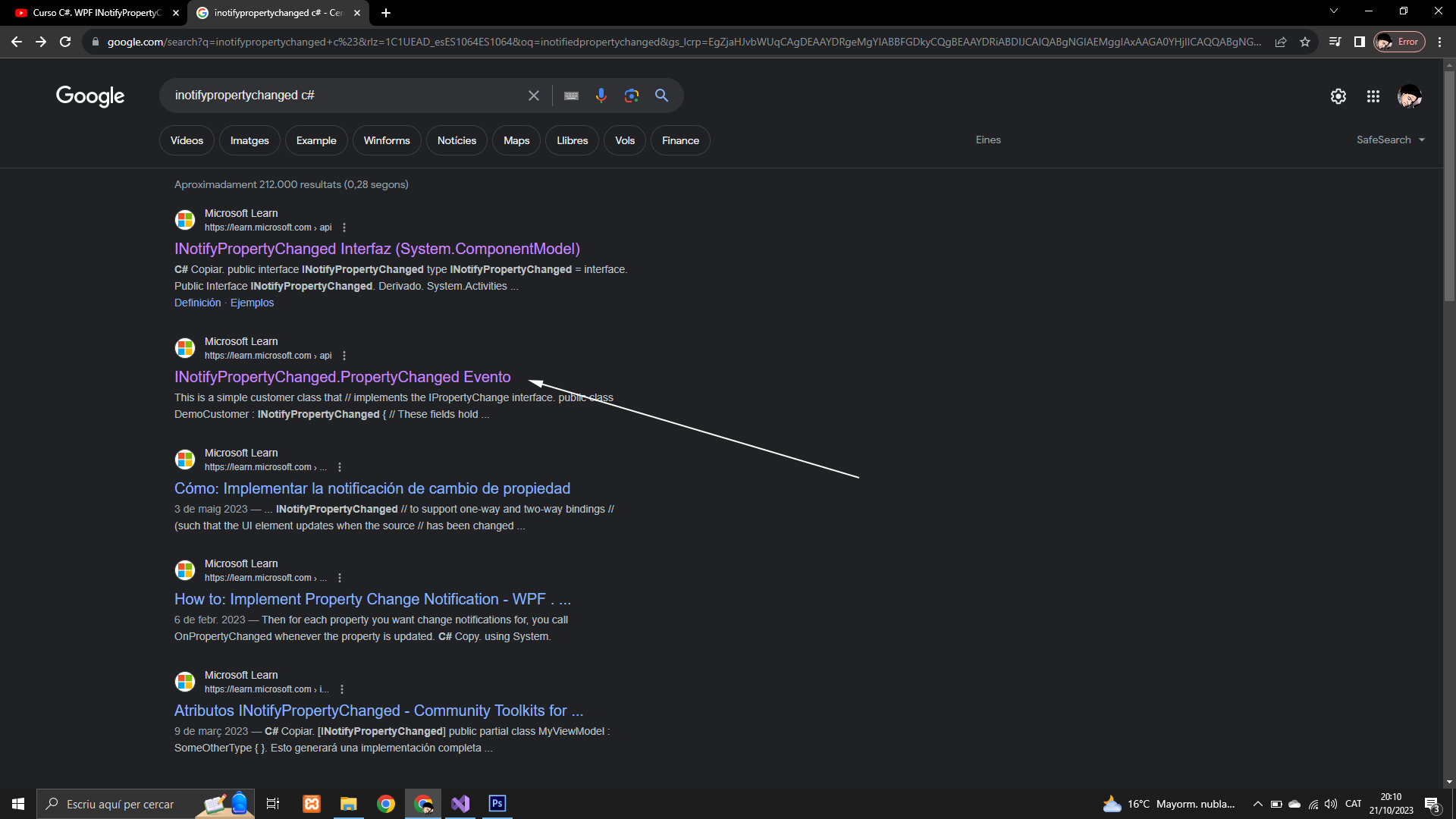
Task: Open Google Lens image search
Action: pyautogui.click(x=631, y=96)
